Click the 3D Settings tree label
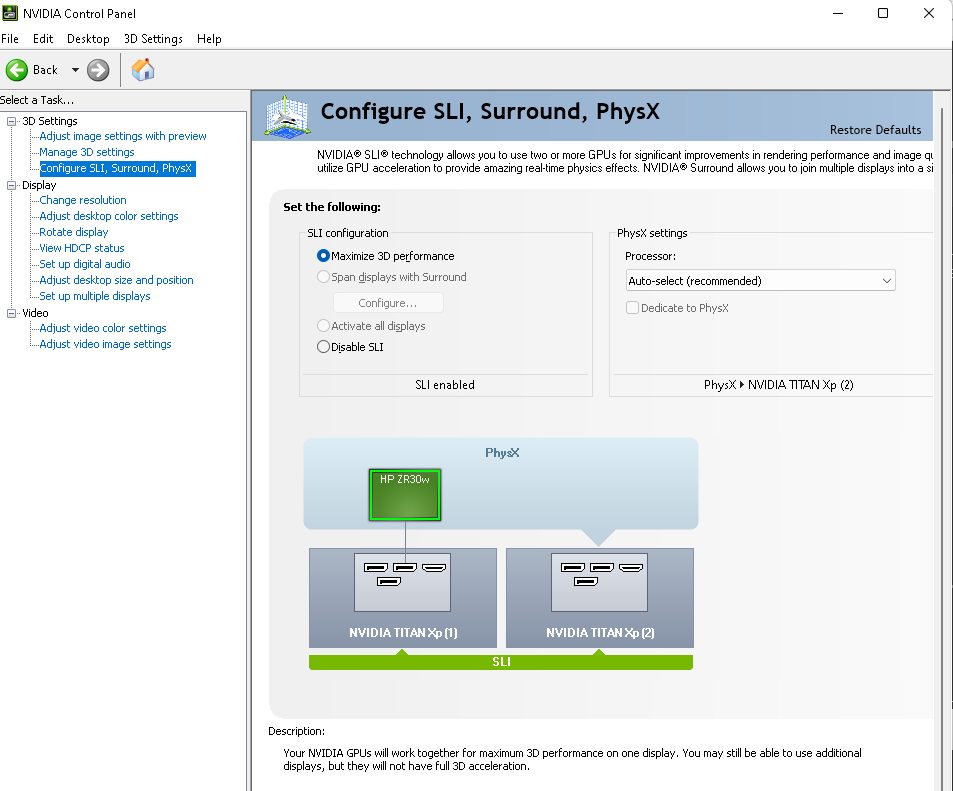This screenshot has width=953, height=791. tap(50, 121)
